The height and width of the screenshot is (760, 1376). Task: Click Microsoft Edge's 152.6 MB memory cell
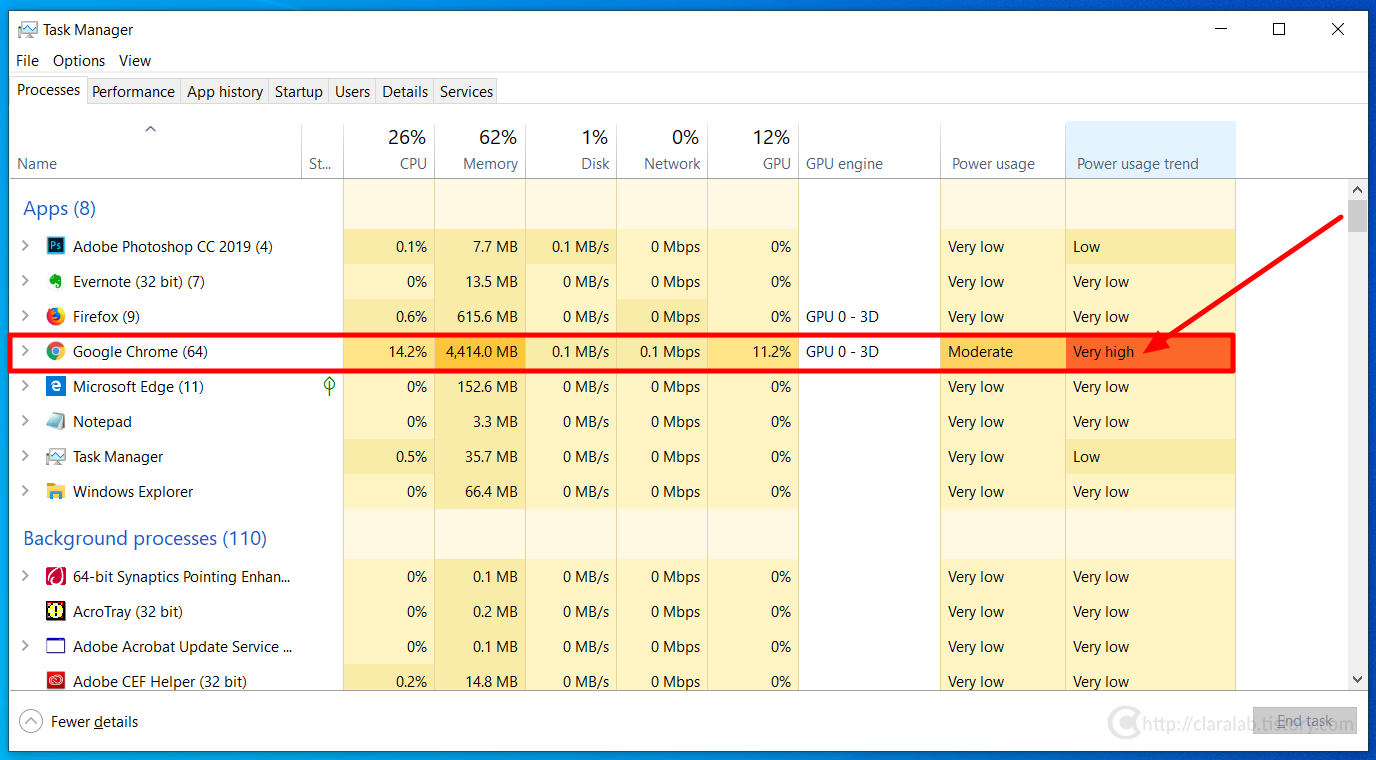(x=480, y=386)
